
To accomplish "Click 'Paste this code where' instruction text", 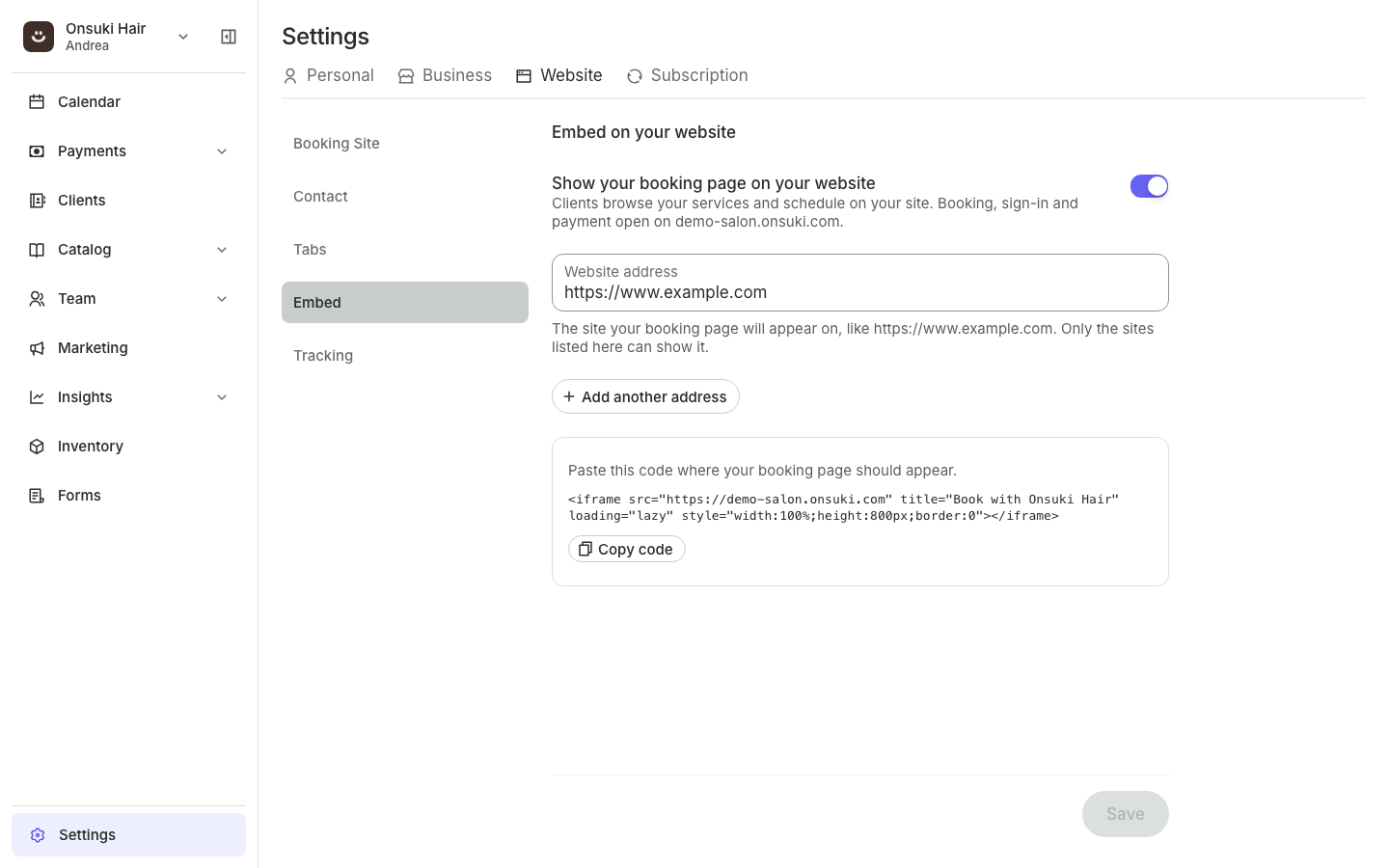I will point(762,471).
